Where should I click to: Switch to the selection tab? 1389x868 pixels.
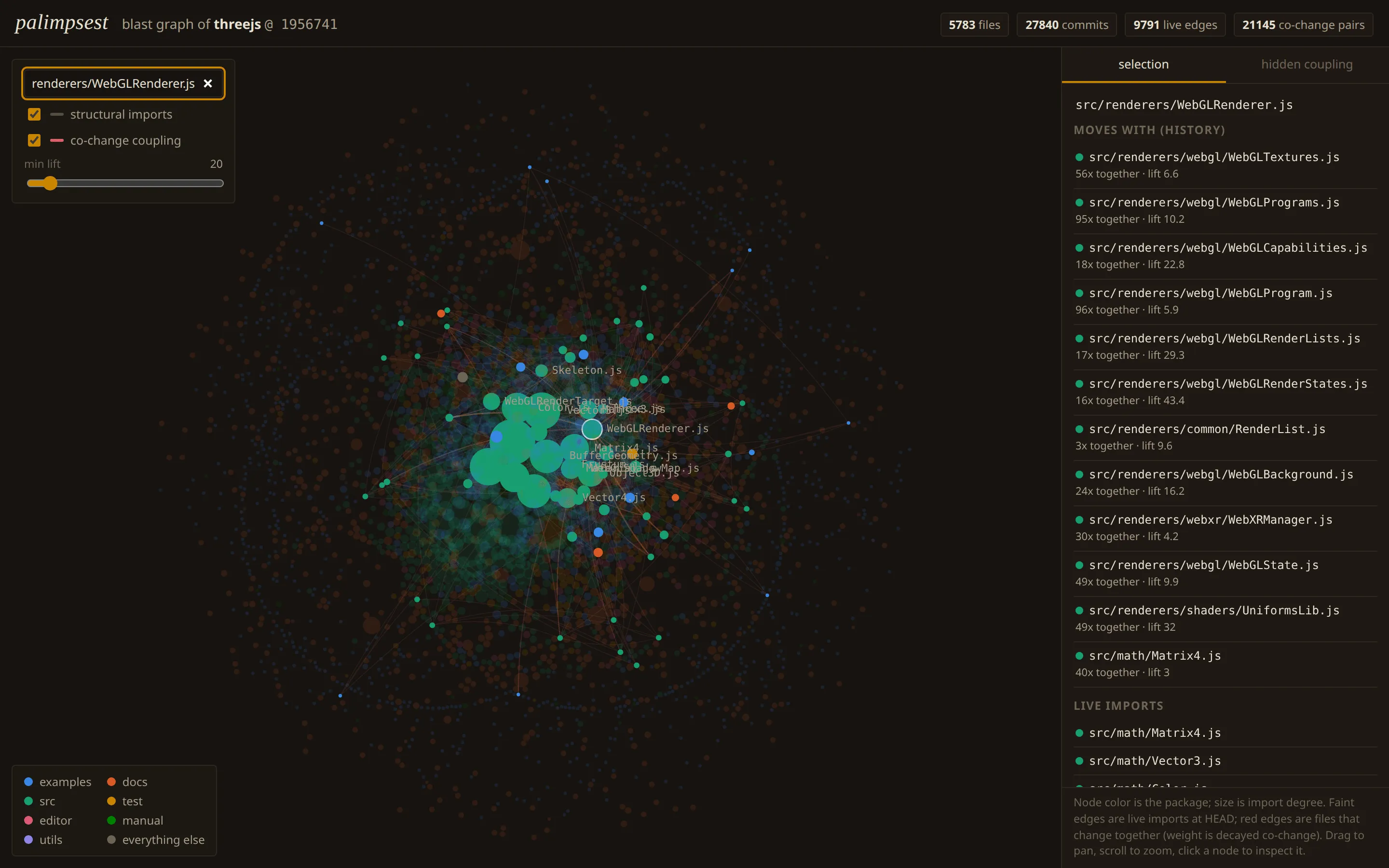[x=1144, y=64]
